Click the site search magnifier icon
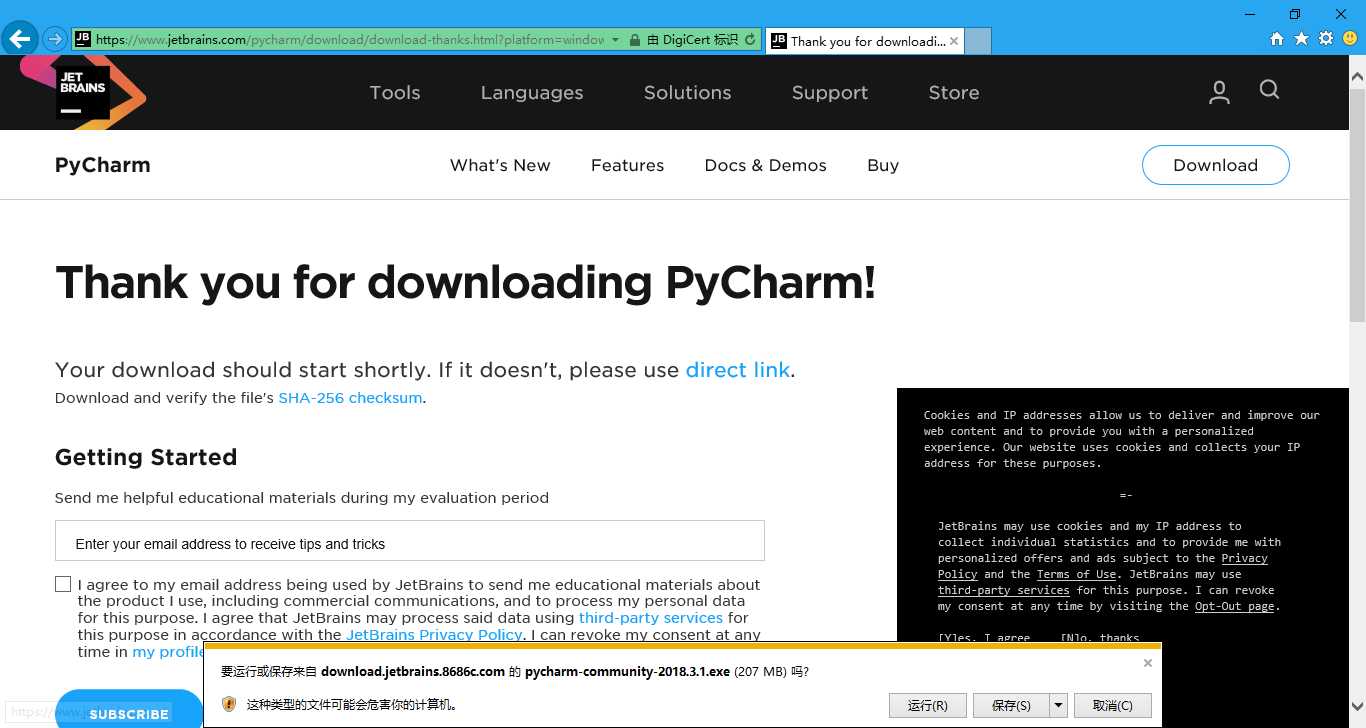 click(x=1270, y=90)
